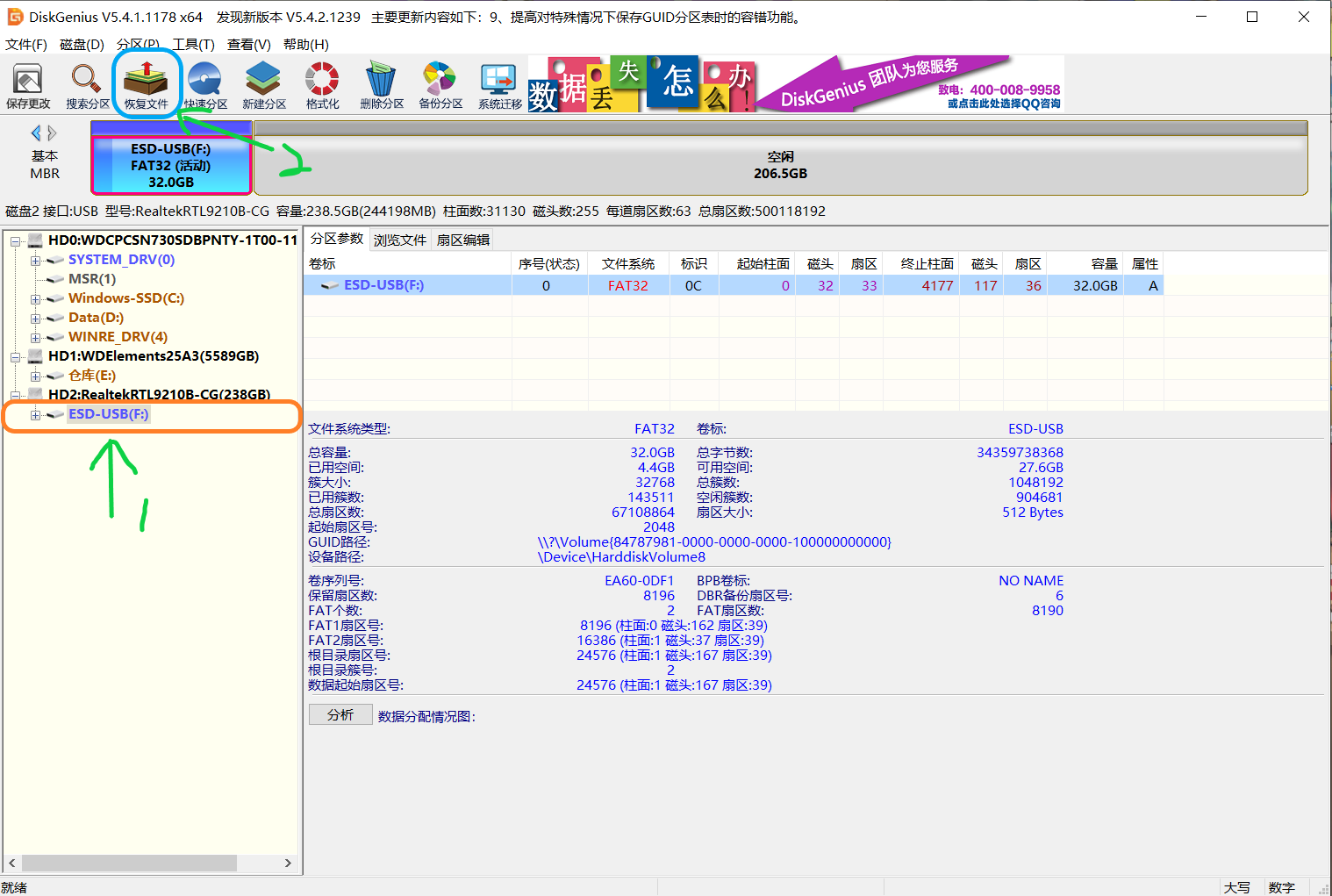Click the DiskGenius app logo in title bar
The height and width of the screenshot is (896, 1332).
click(x=15, y=17)
